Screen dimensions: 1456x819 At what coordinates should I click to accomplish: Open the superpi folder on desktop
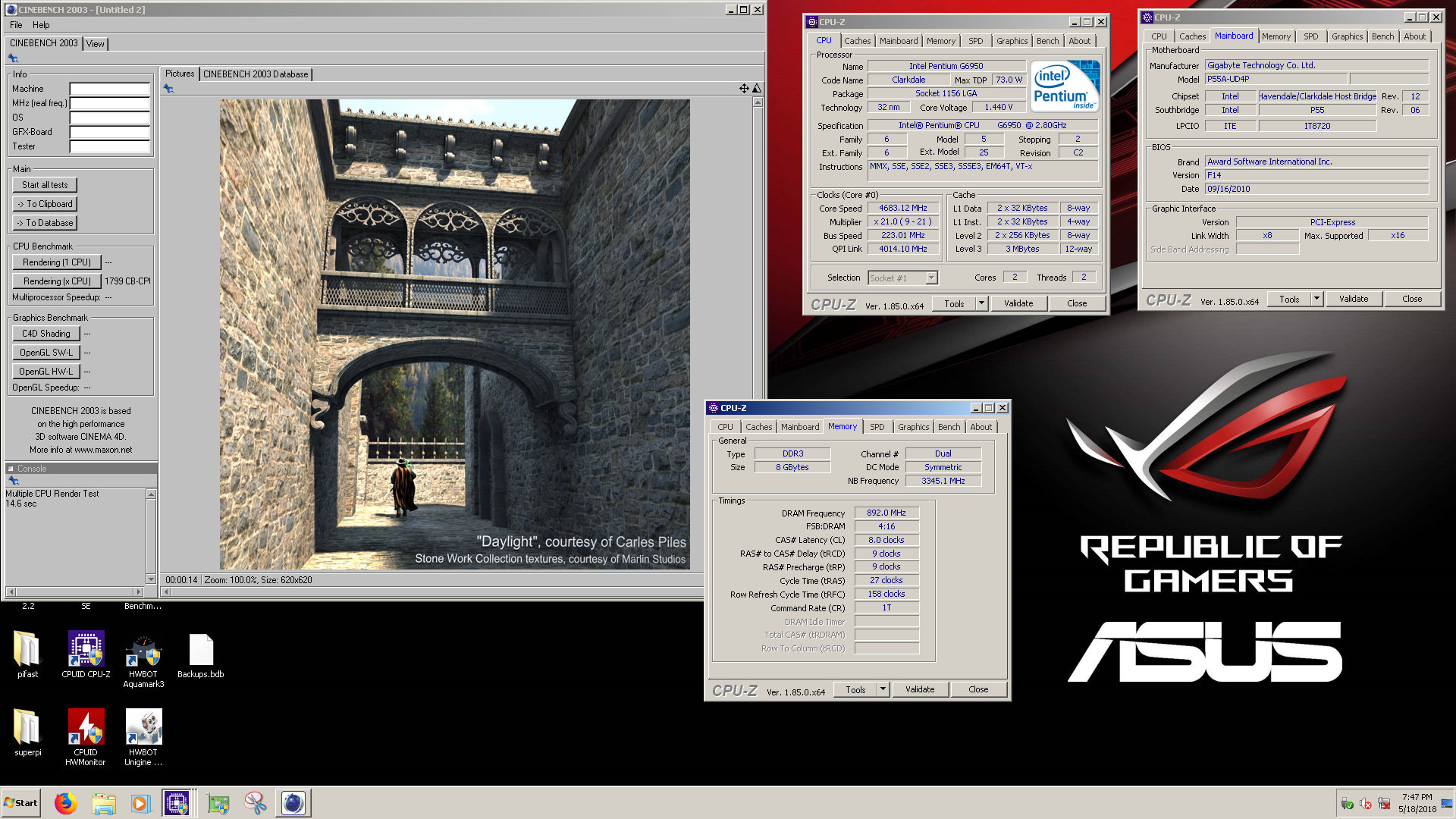27,733
